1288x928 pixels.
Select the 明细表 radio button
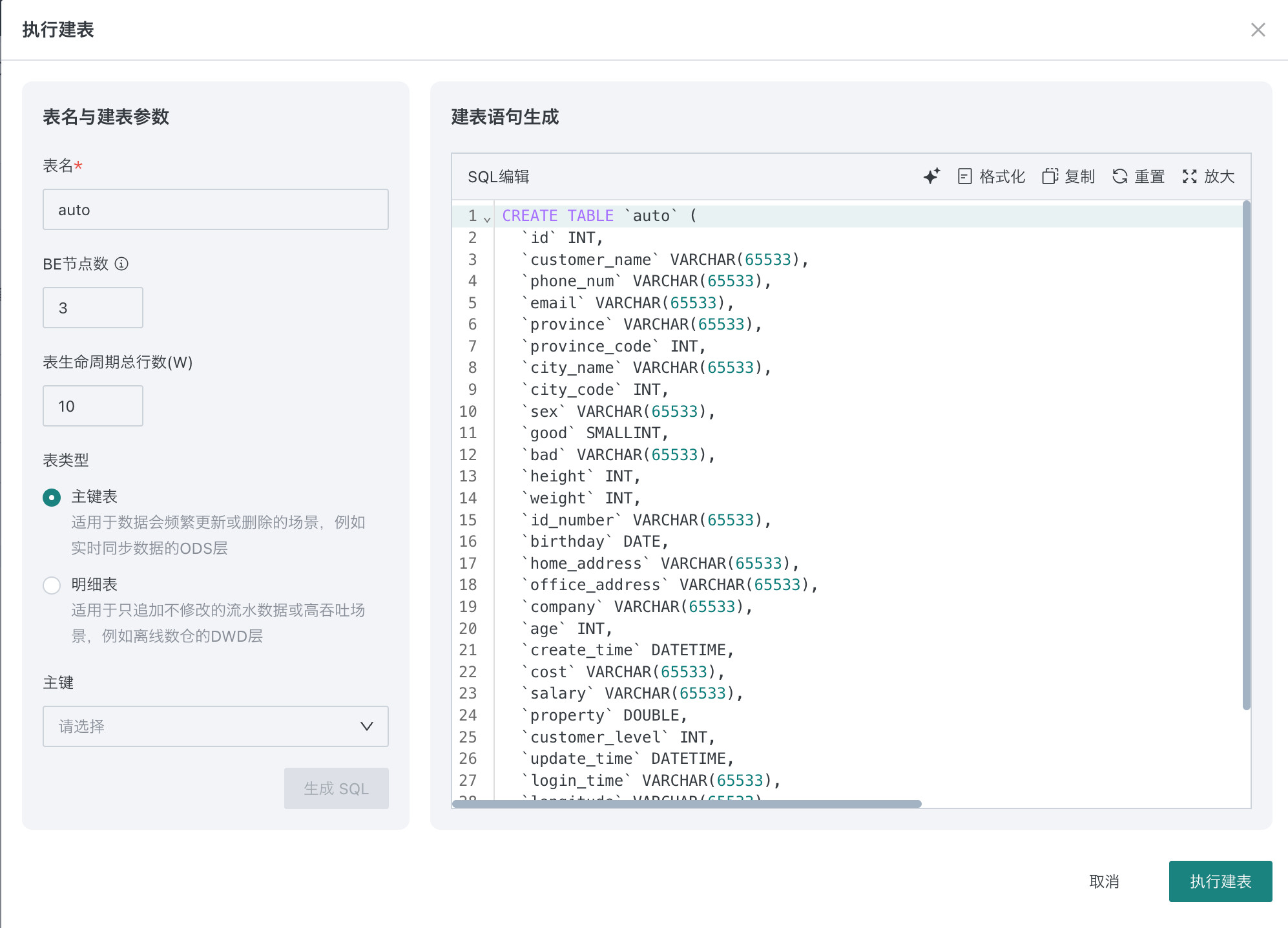coord(52,585)
